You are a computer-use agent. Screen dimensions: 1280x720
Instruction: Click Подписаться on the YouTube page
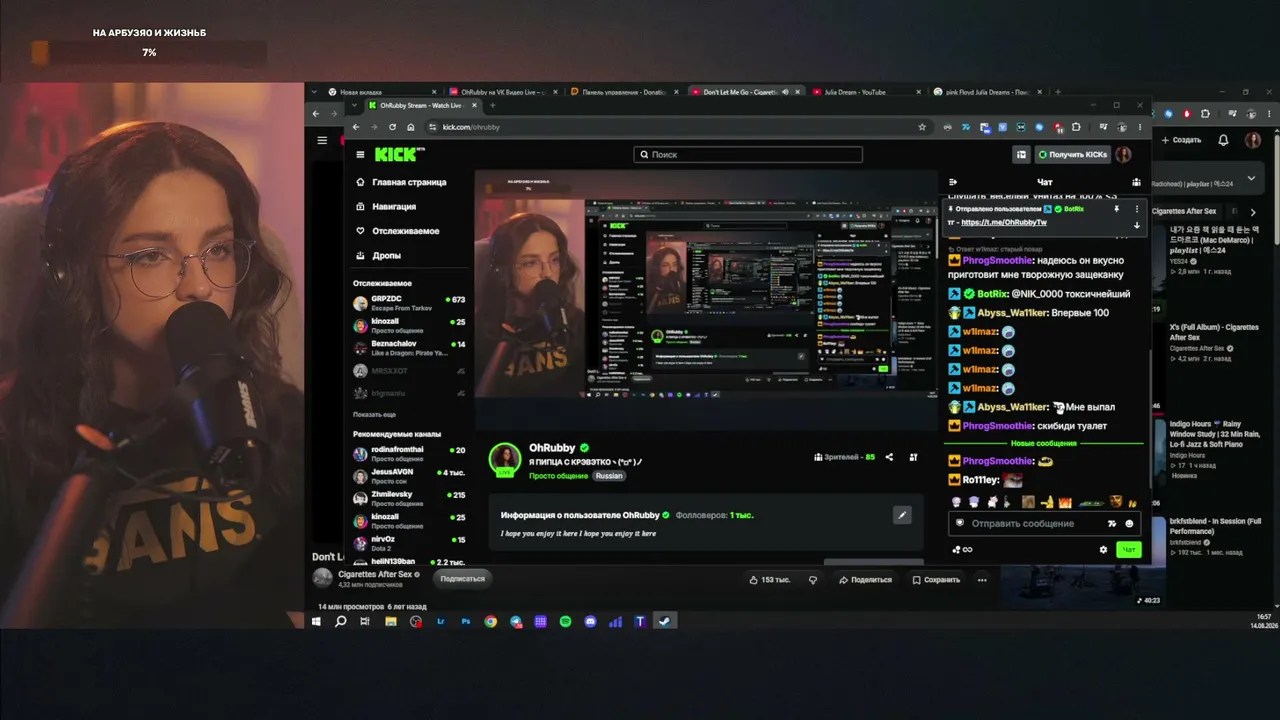[x=462, y=578]
